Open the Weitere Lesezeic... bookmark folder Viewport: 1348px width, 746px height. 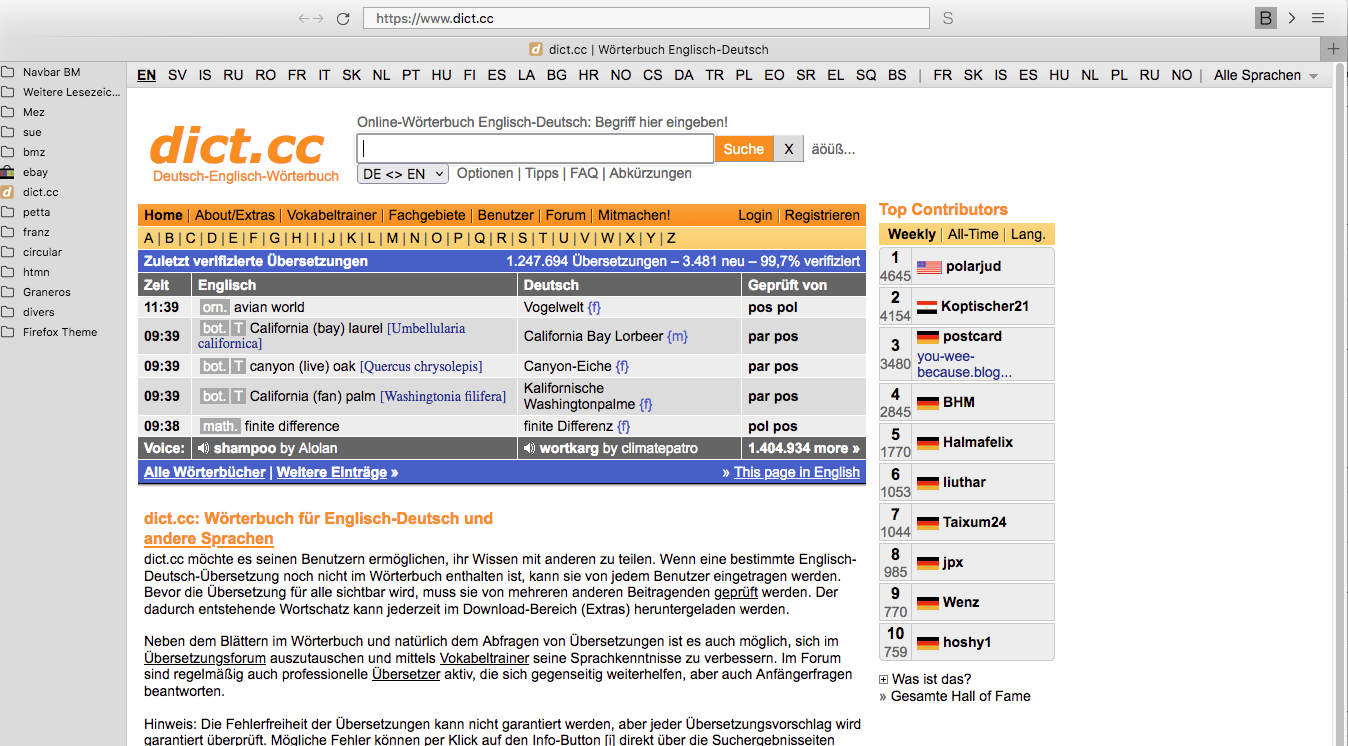[x=62, y=92]
